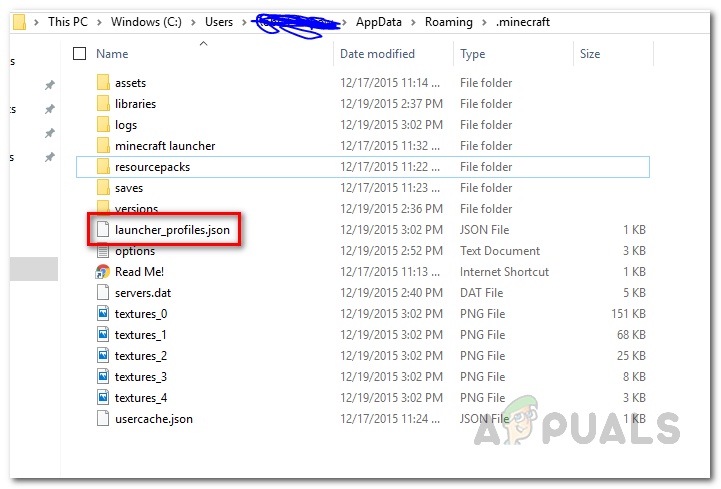Click the 12/19/2015 2:37 PM date cell
The width and height of the screenshot is (721, 489).
[x=391, y=104]
